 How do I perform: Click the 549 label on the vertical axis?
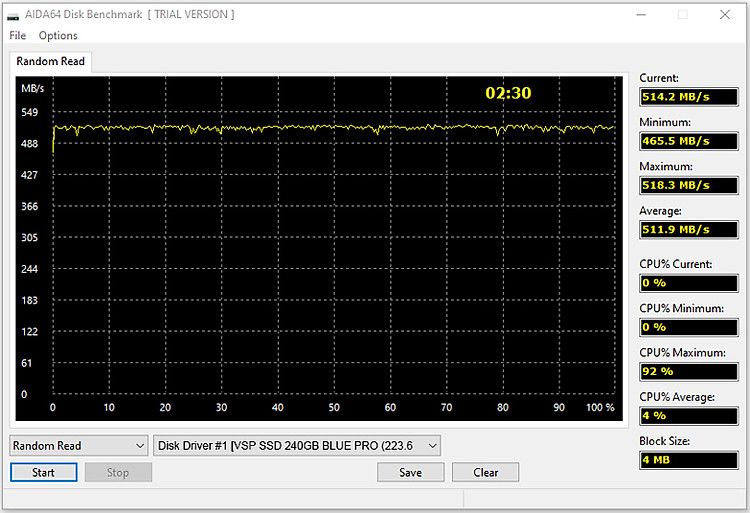point(29,112)
